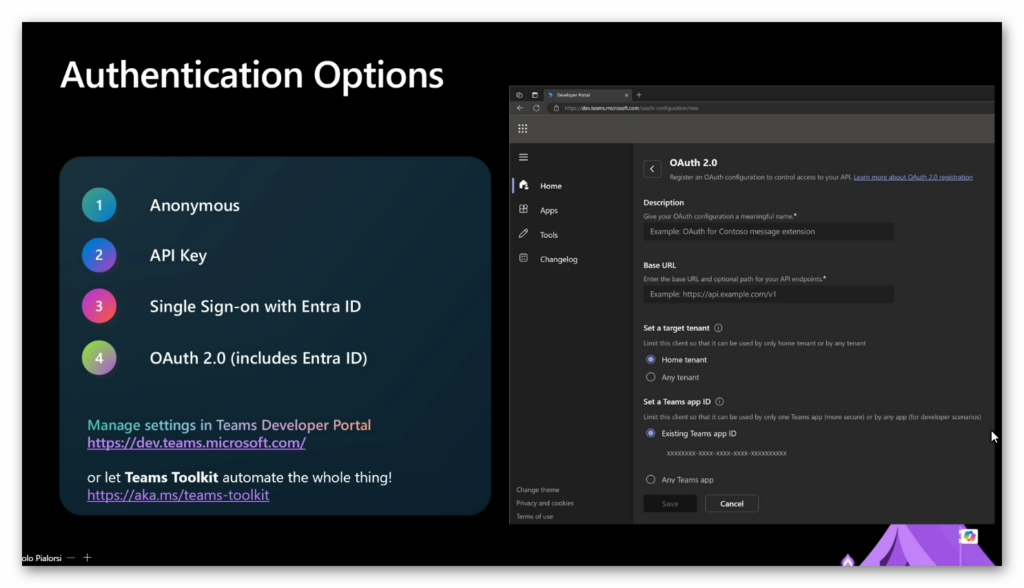Click Terms of use link
The image size is (1024, 588).
point(534,516)
